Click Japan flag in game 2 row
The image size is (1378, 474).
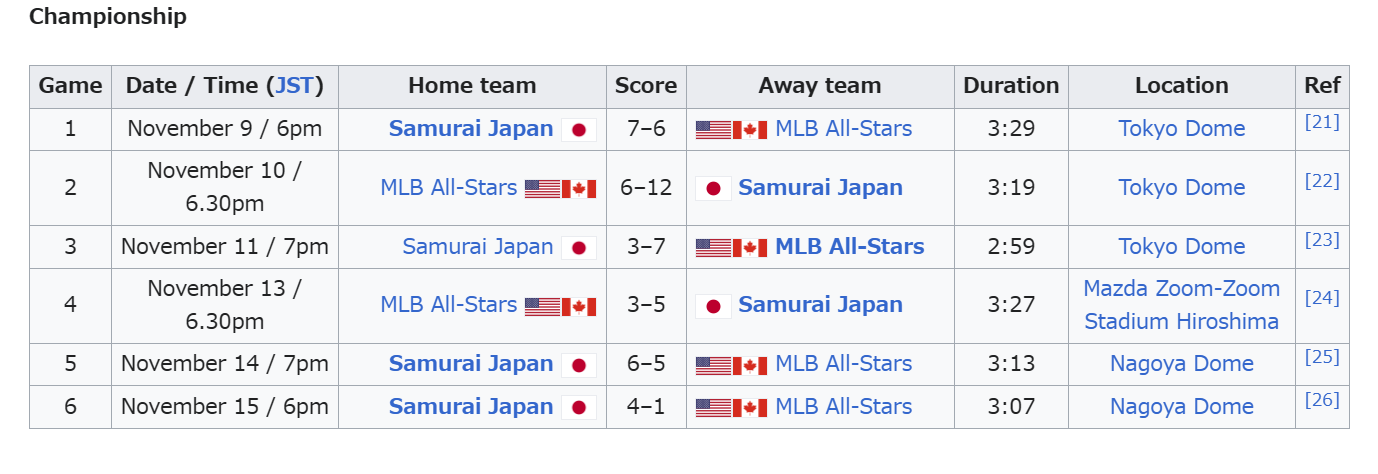click(x=713, y=189)
